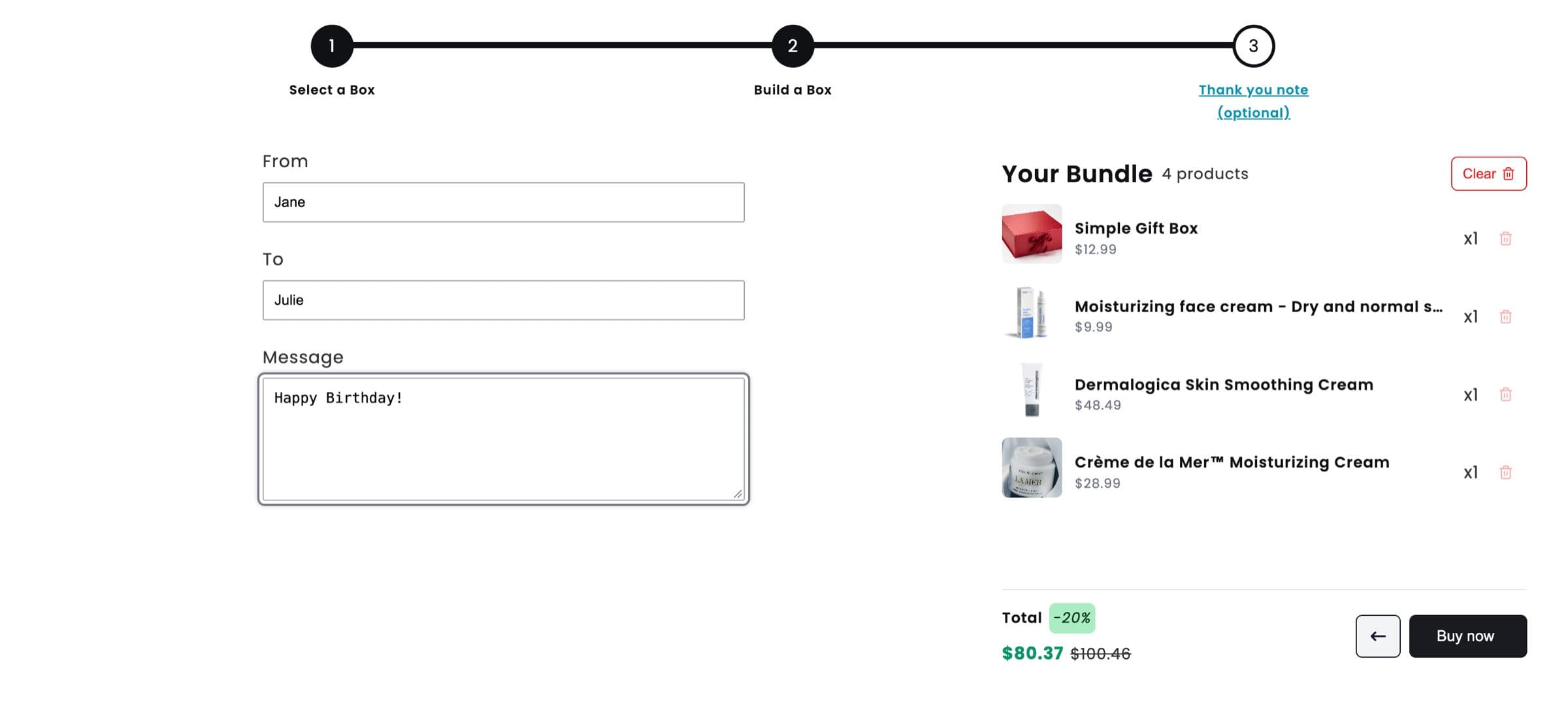Viewport: 1568px width, 721px height.
Task: Focus the From input field
Action: (x=503, y=202)
